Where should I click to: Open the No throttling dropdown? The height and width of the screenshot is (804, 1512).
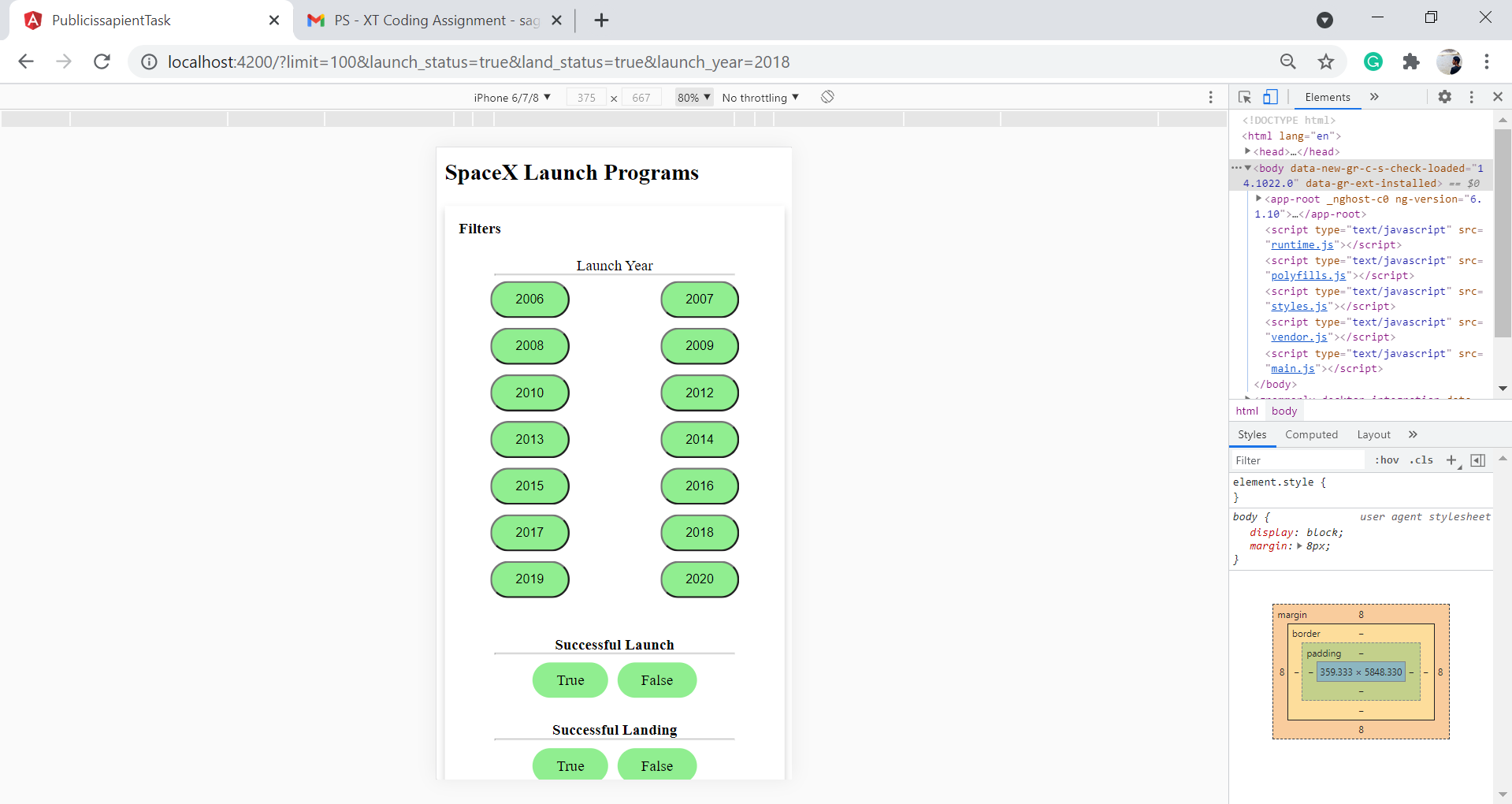759,97
